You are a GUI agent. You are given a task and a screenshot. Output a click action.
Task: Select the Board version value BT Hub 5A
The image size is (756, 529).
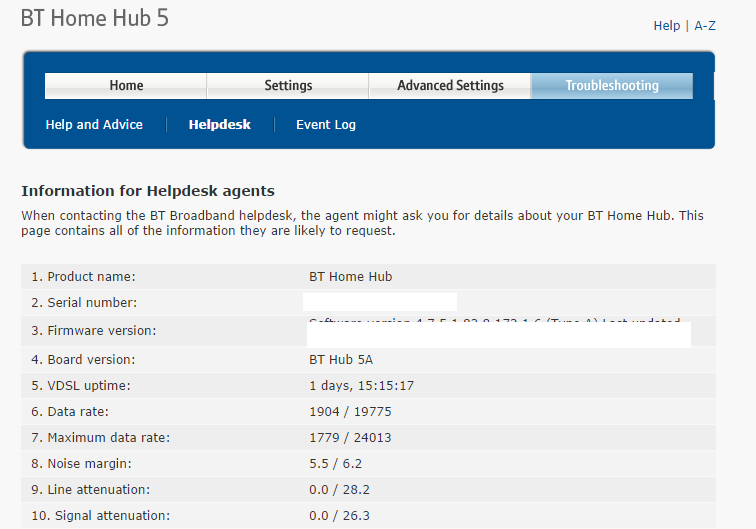(341, 360)
